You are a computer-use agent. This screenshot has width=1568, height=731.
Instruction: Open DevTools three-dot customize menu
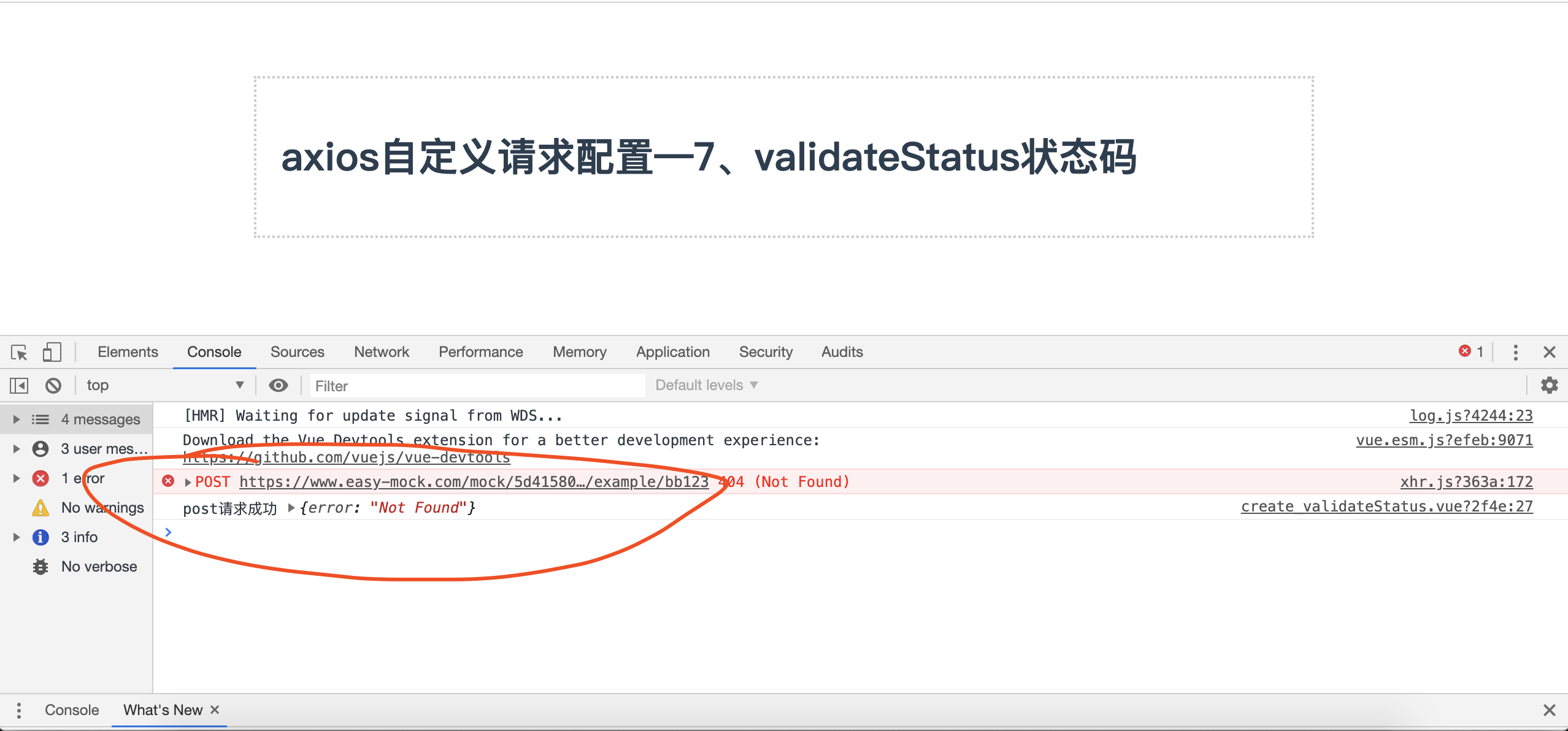1515,353
